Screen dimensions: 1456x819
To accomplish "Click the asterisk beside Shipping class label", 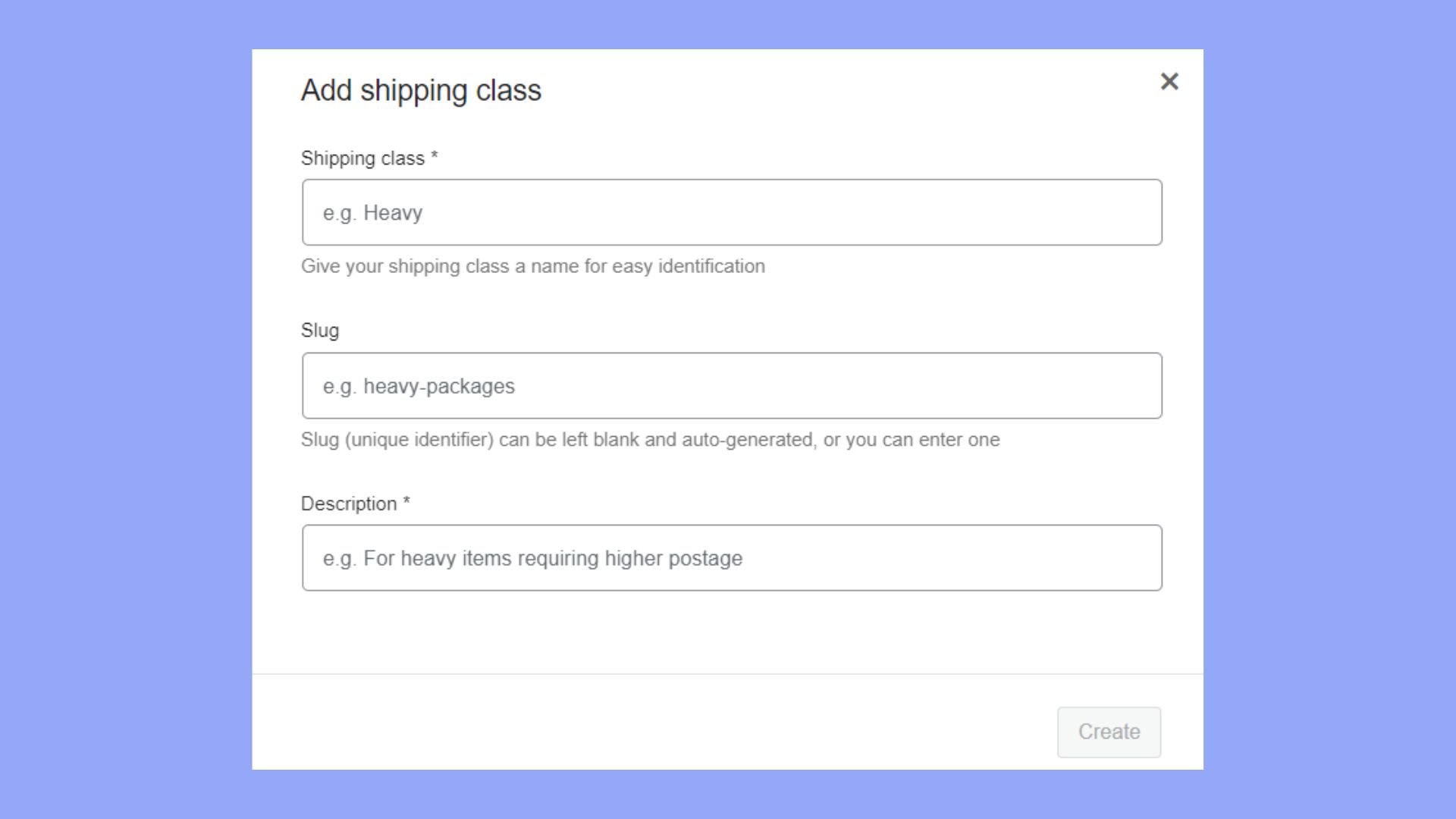I will click(x=435, y=156).
